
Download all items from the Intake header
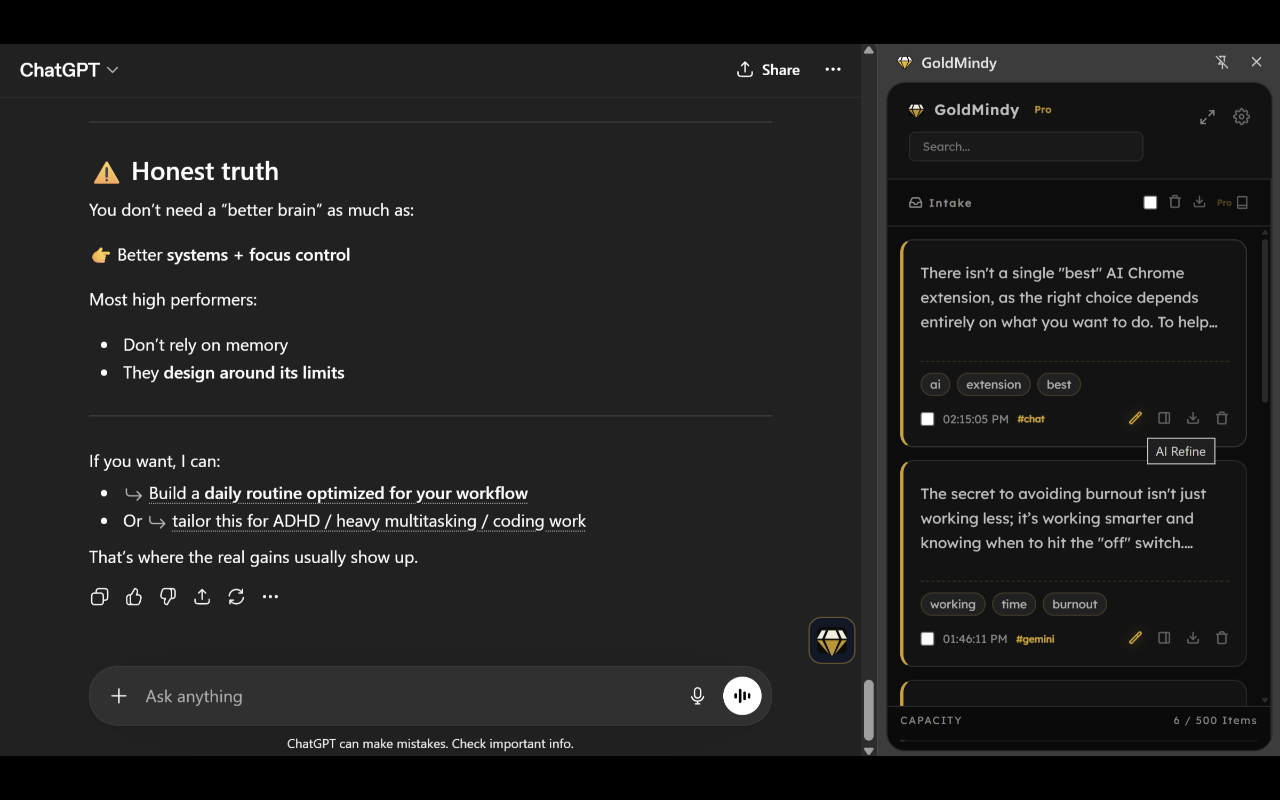[1199, 203]
